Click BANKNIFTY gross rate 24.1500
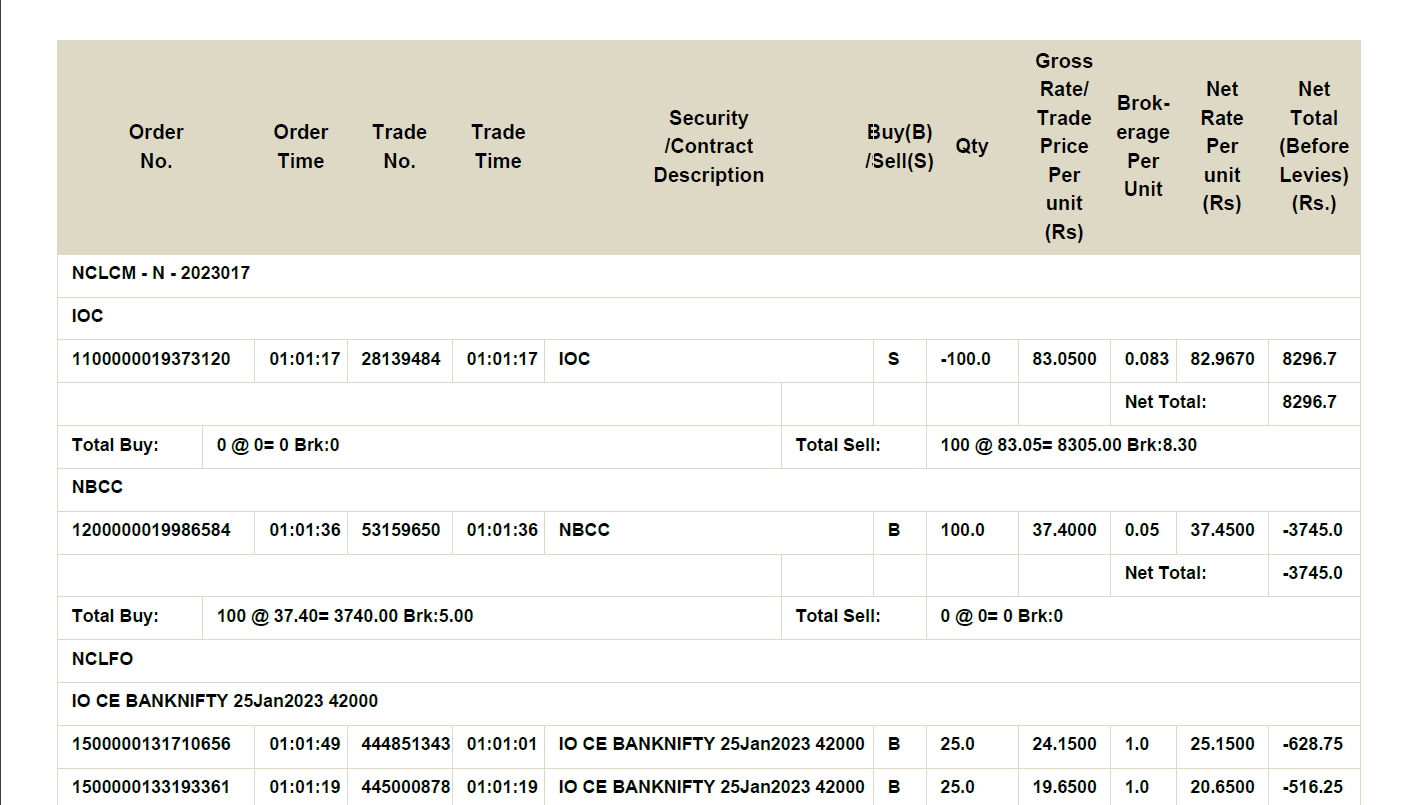The height and width of the screenshot is (805, 1415). [x=1064, y=744]
